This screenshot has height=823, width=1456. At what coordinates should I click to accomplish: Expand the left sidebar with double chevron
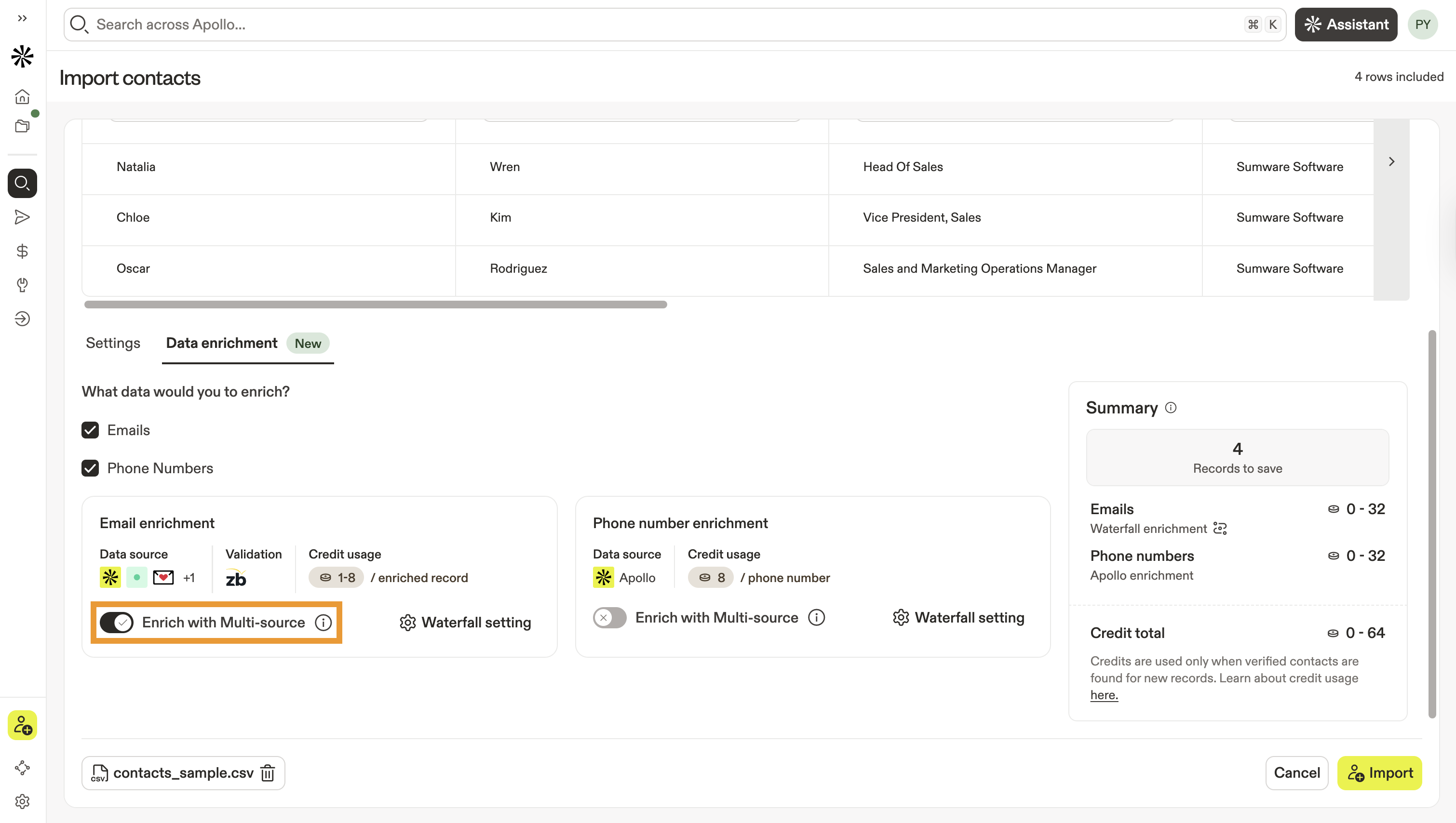coord(22,18)
